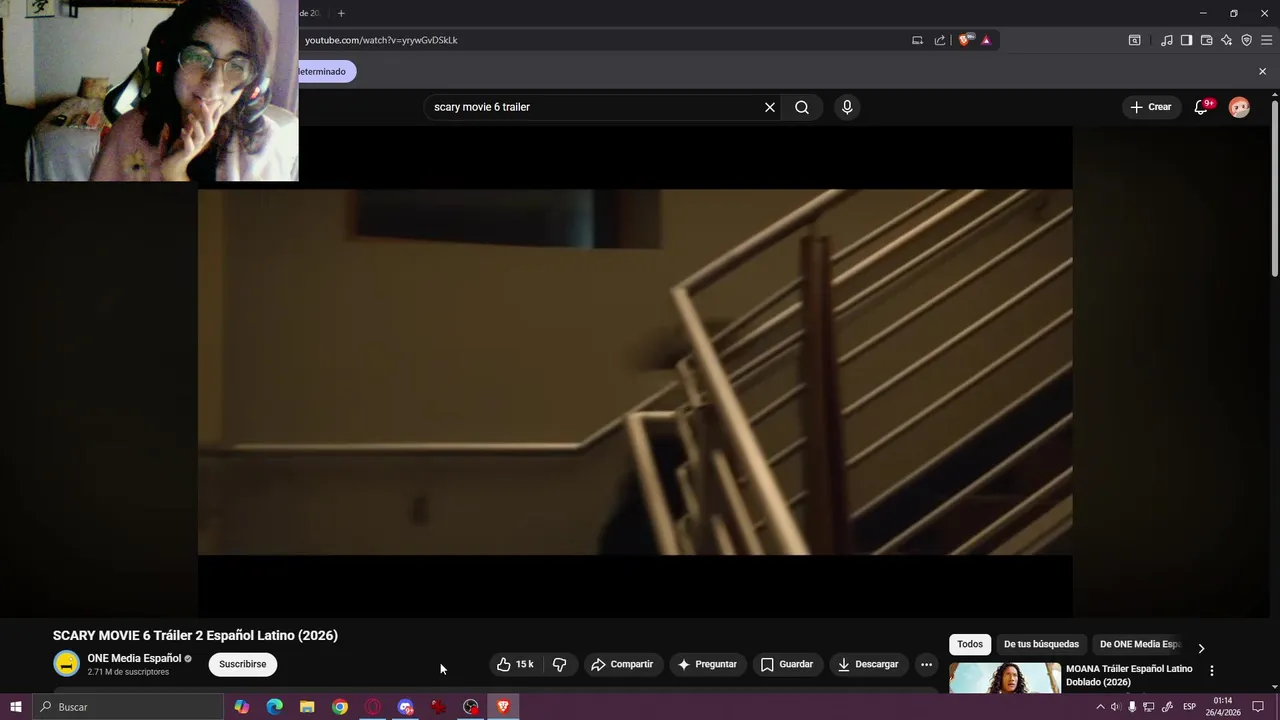Show hidden system tray icons
1280x720 pixels.
point(1100,707)
